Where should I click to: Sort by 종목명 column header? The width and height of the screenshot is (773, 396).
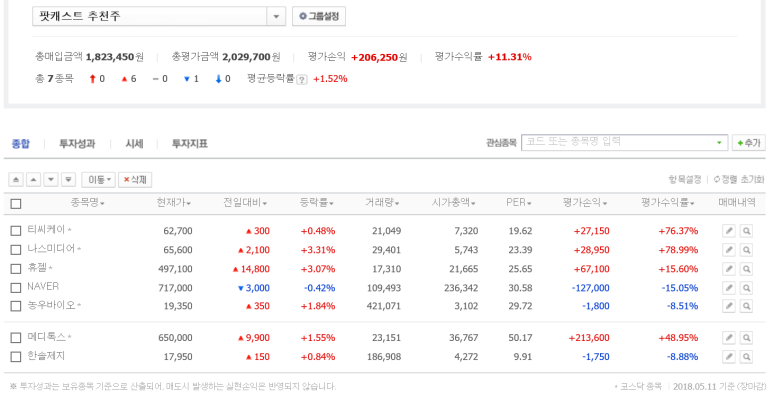click(87, 203)
